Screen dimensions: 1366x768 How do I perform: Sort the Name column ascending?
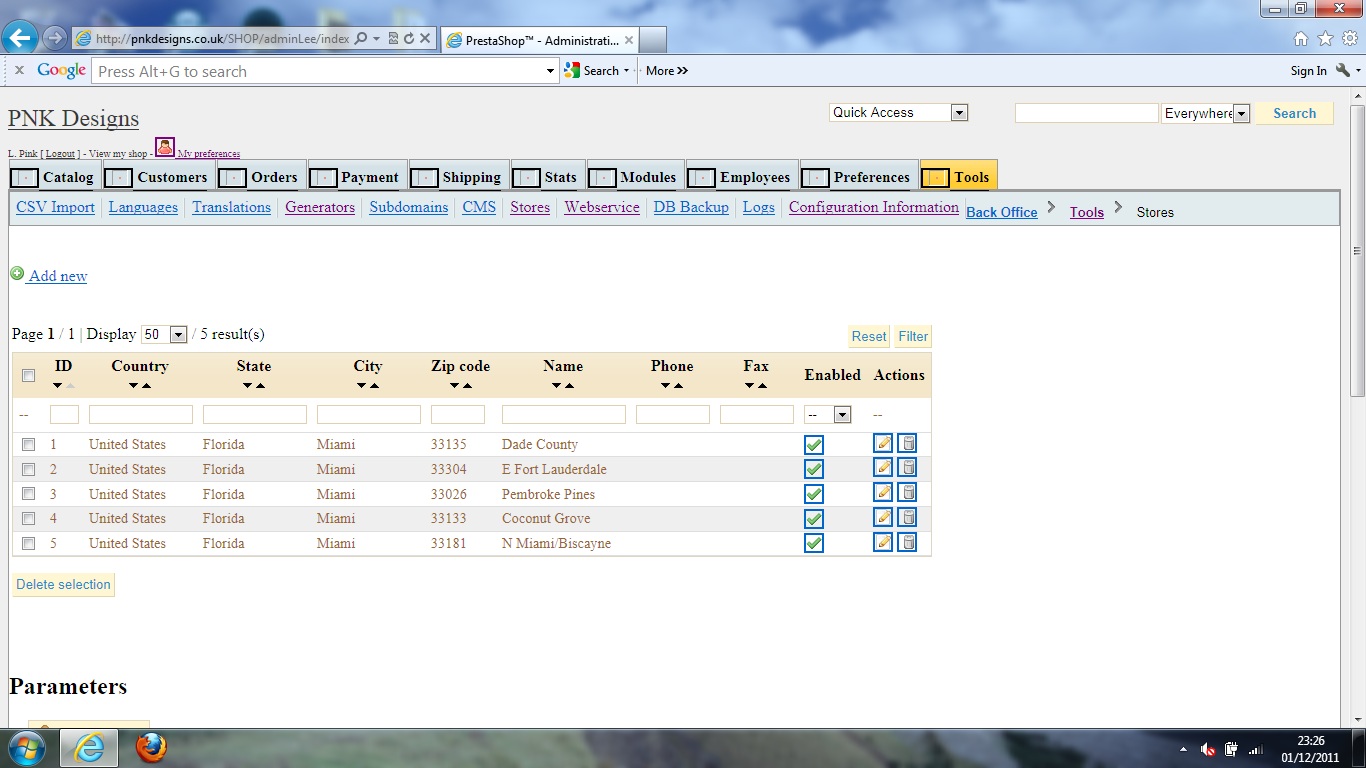pos(569,386)
